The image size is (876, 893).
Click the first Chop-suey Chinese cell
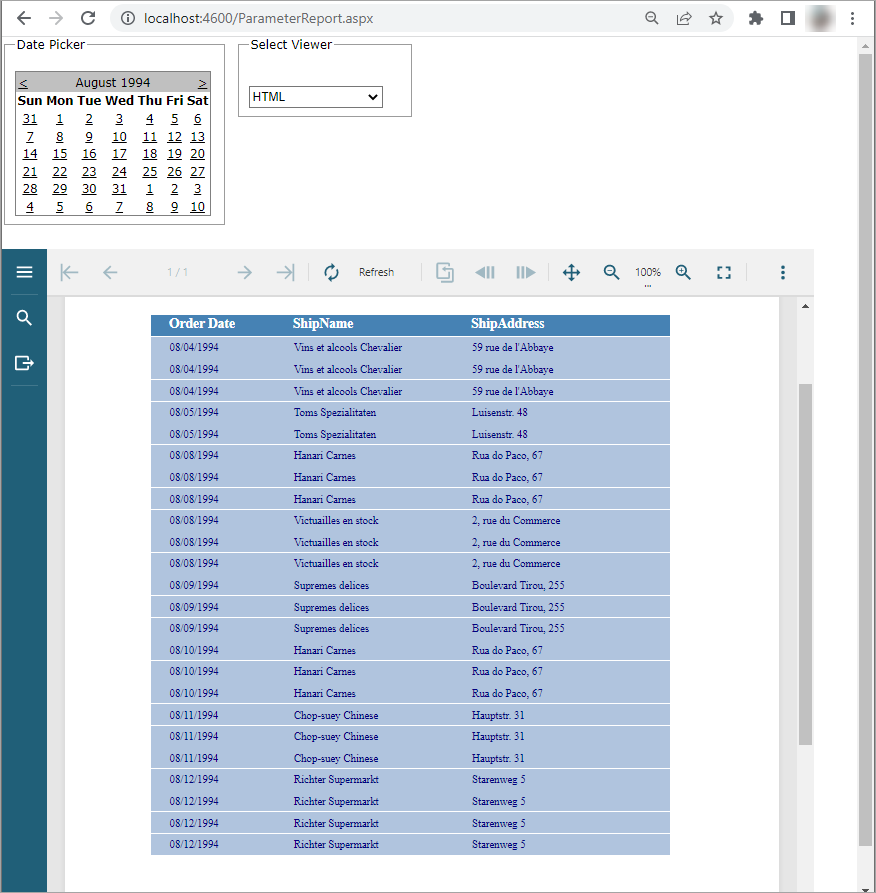[x=336, y=715]
